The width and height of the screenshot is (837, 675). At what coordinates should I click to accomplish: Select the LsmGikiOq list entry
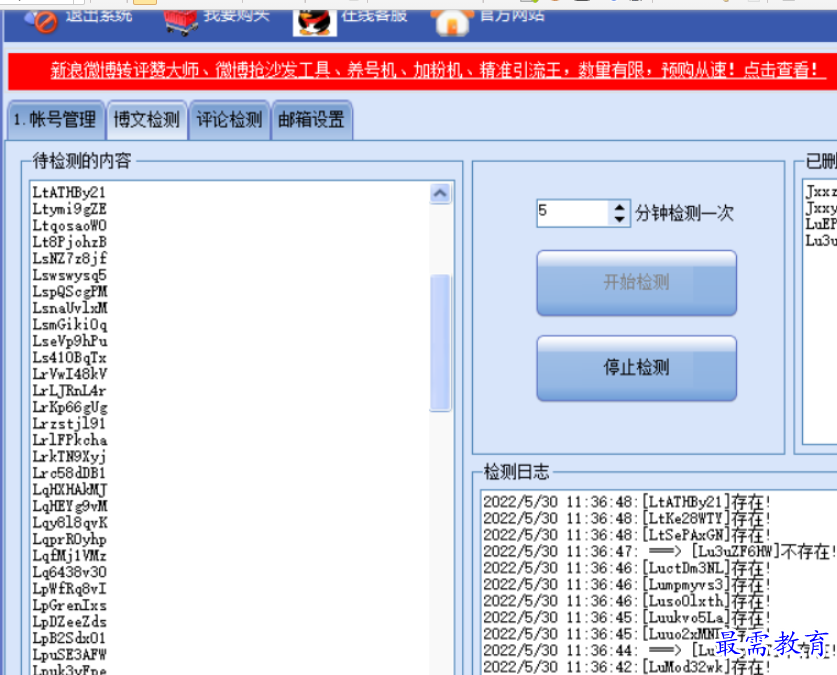(69, 325)
